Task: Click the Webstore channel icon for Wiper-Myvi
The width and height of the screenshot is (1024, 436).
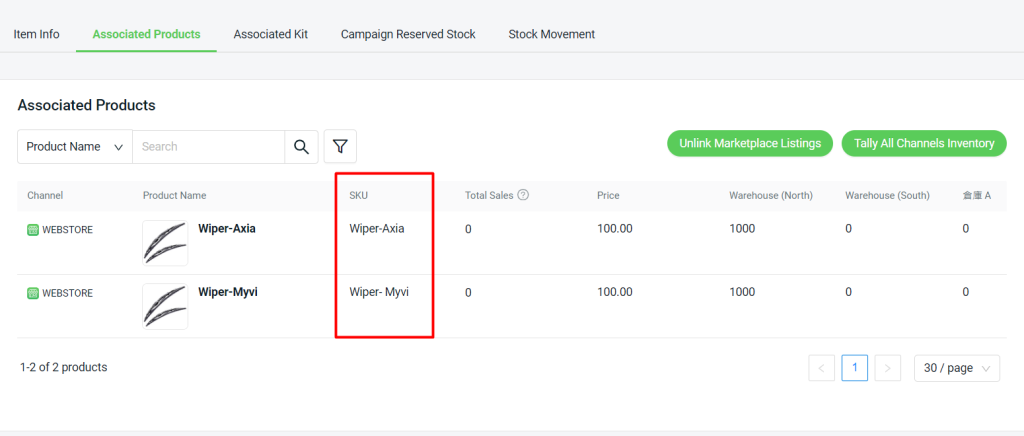Action: pyautogui.click(x=33, y=293)
